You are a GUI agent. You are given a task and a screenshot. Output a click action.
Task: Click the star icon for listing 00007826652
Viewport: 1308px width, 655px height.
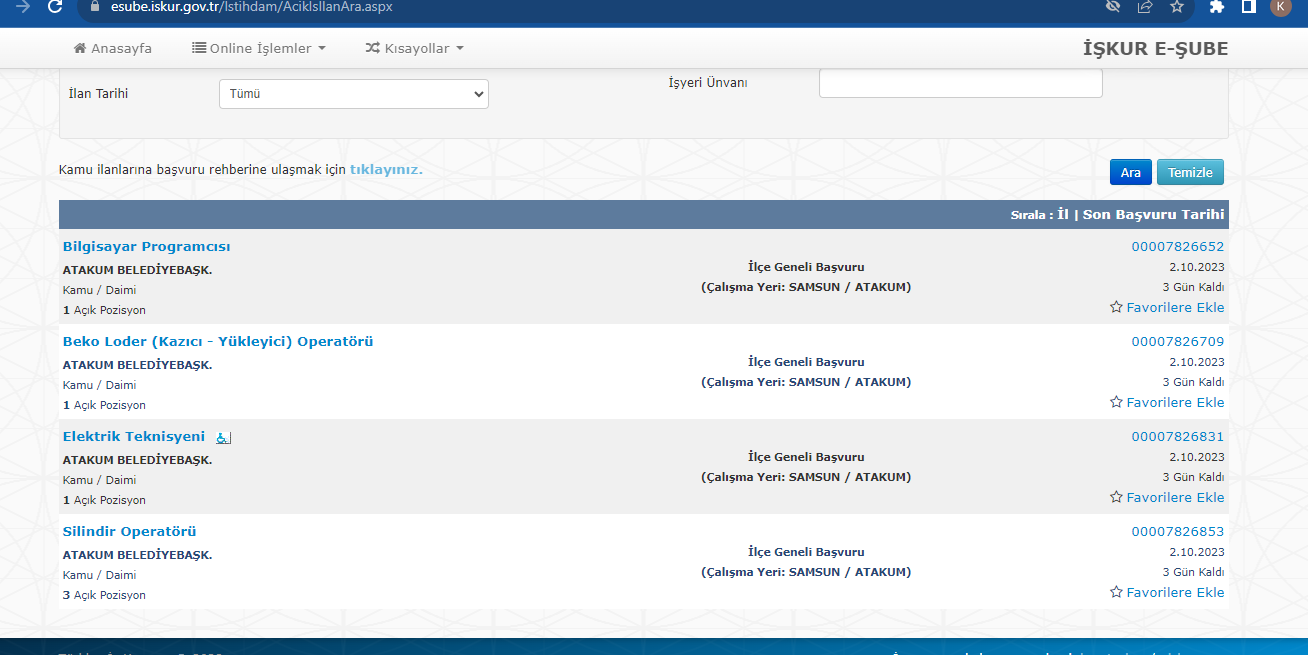tap(1116, 307)
